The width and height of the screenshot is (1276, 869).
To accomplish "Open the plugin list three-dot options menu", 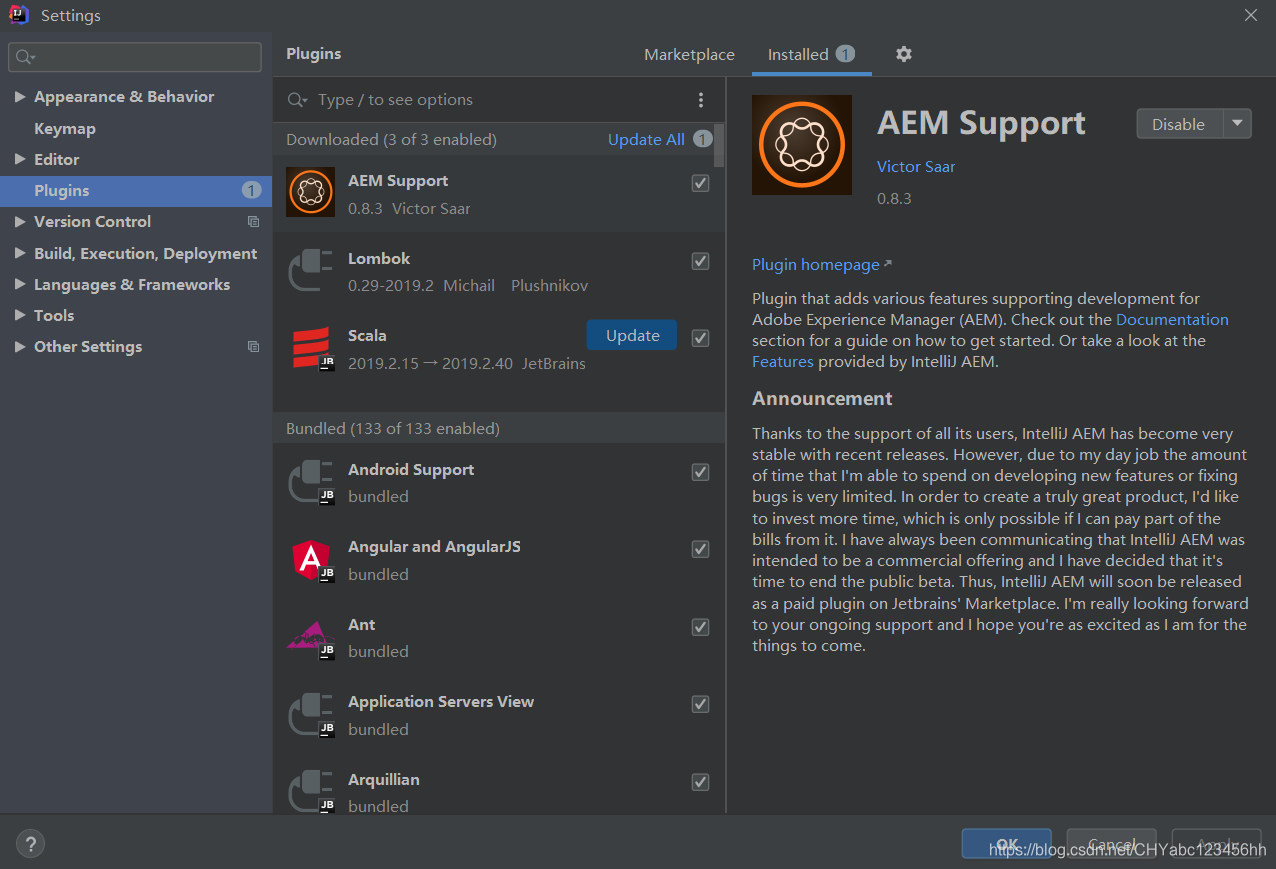I will pos(701,100).
